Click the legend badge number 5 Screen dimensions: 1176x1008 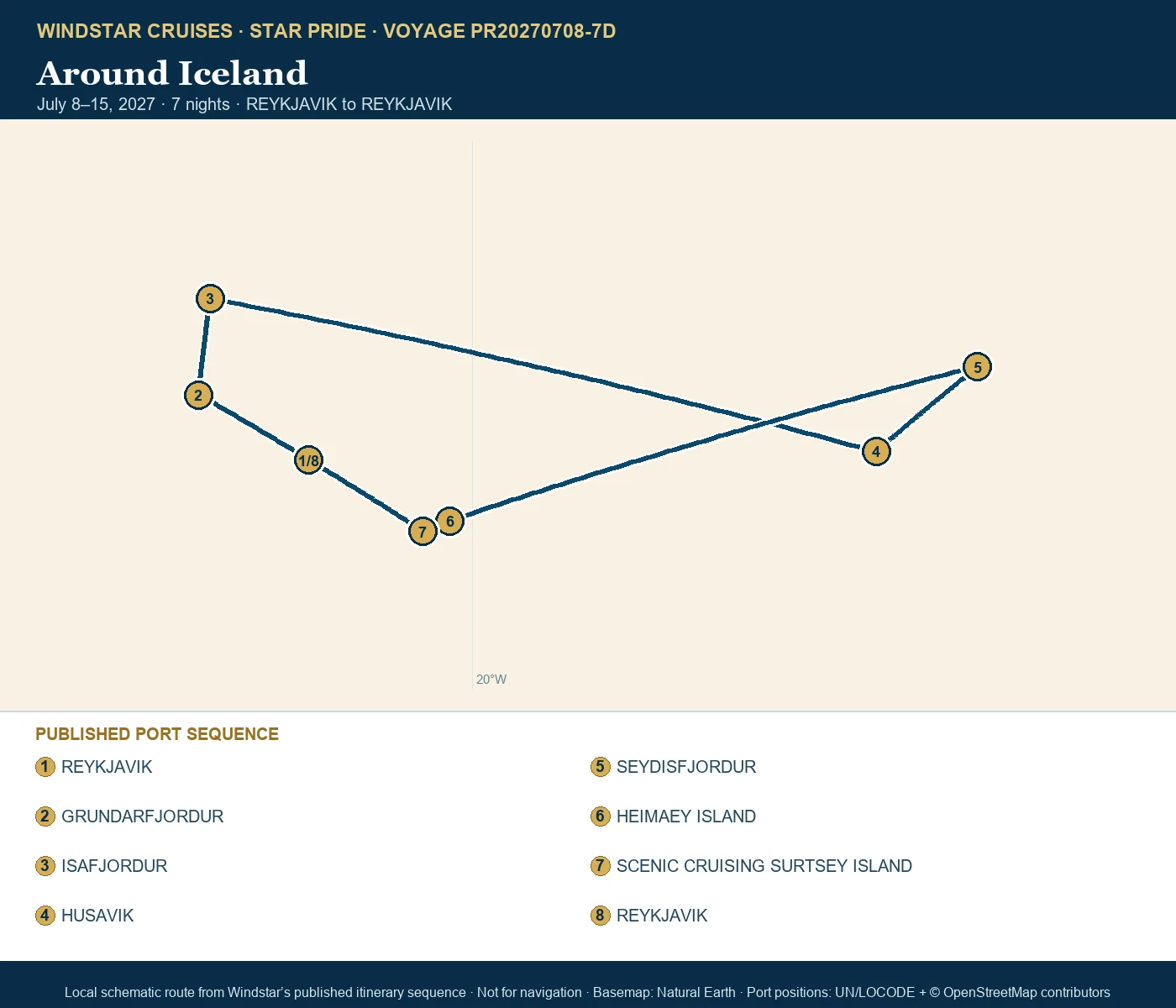click(x=600, y=767)
